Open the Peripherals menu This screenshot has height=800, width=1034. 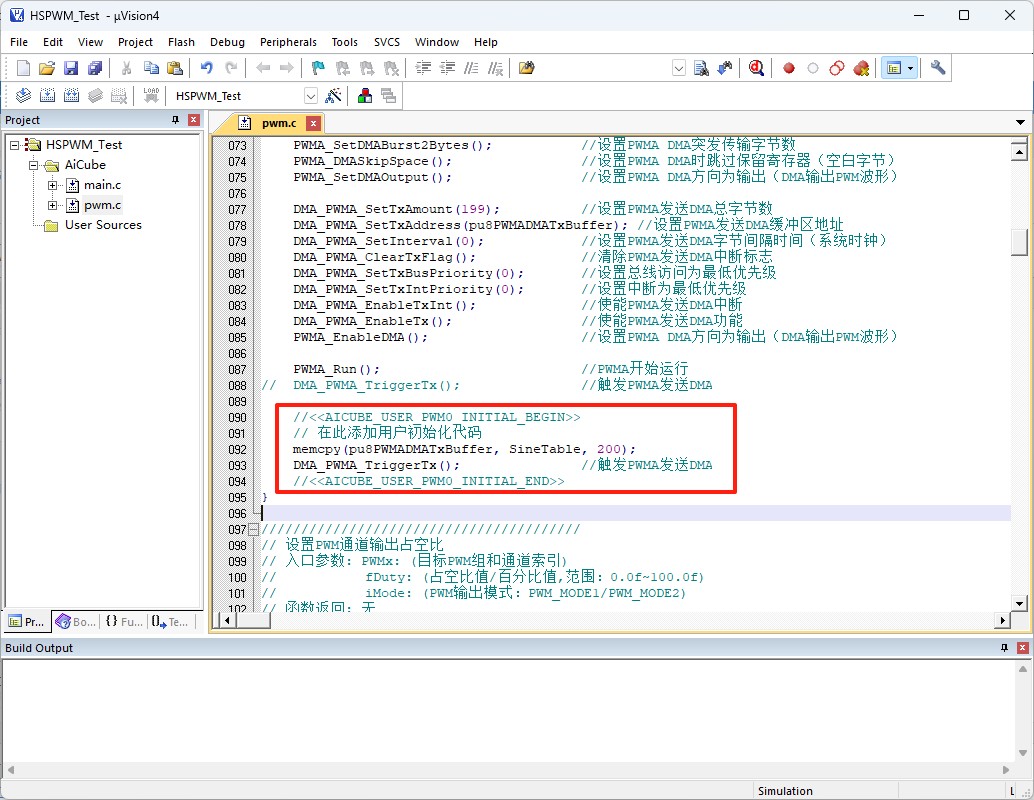click(288, 42)
